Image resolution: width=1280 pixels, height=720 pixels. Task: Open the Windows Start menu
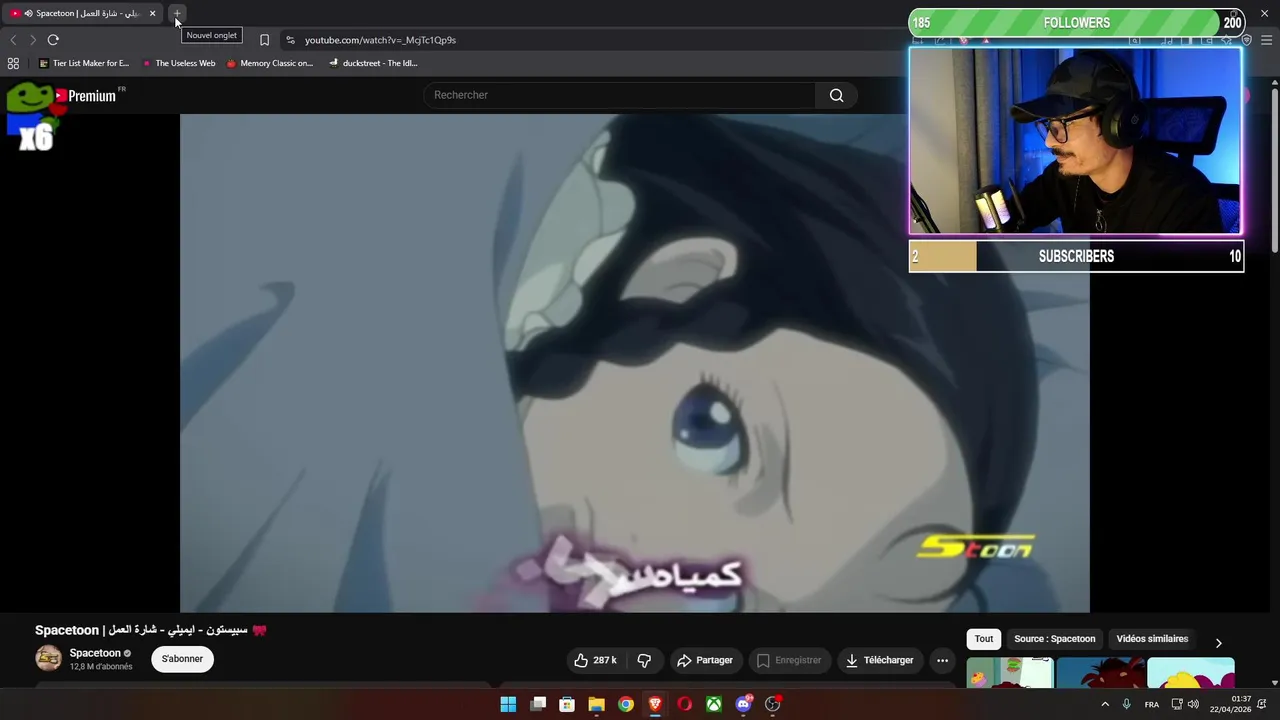coord(508,704)
